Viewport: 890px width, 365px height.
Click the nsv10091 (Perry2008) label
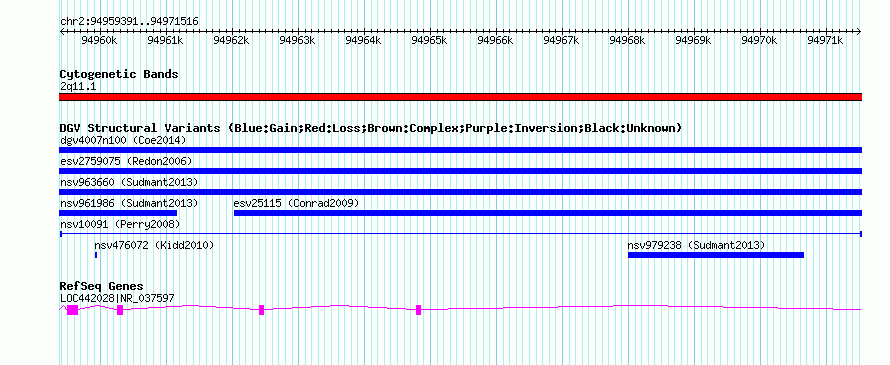(x=120, y=224)
